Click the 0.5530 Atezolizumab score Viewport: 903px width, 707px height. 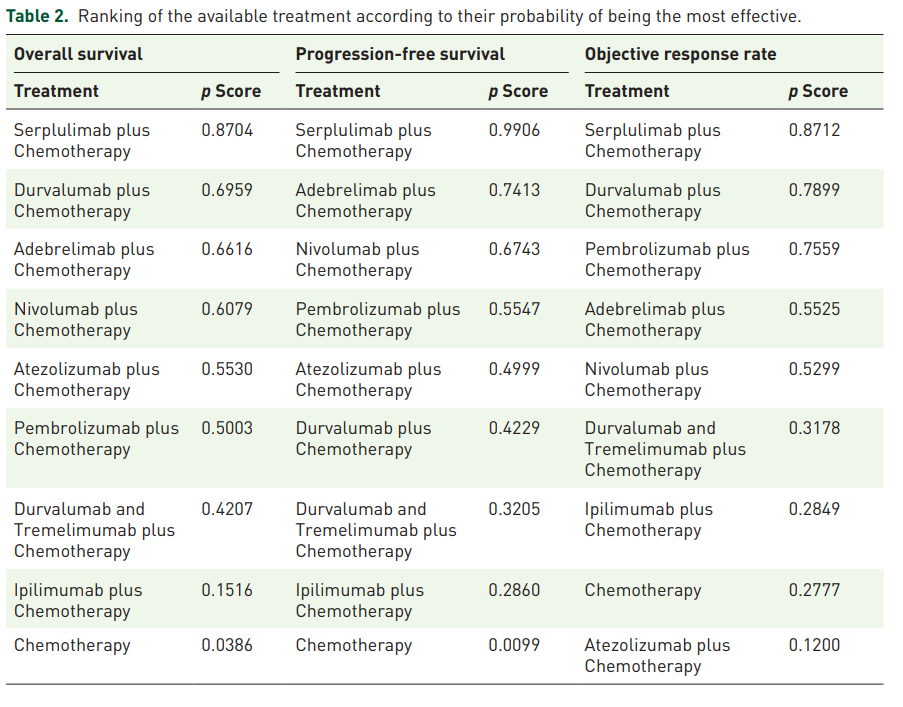pyautogui.click(x=227, y=369)
